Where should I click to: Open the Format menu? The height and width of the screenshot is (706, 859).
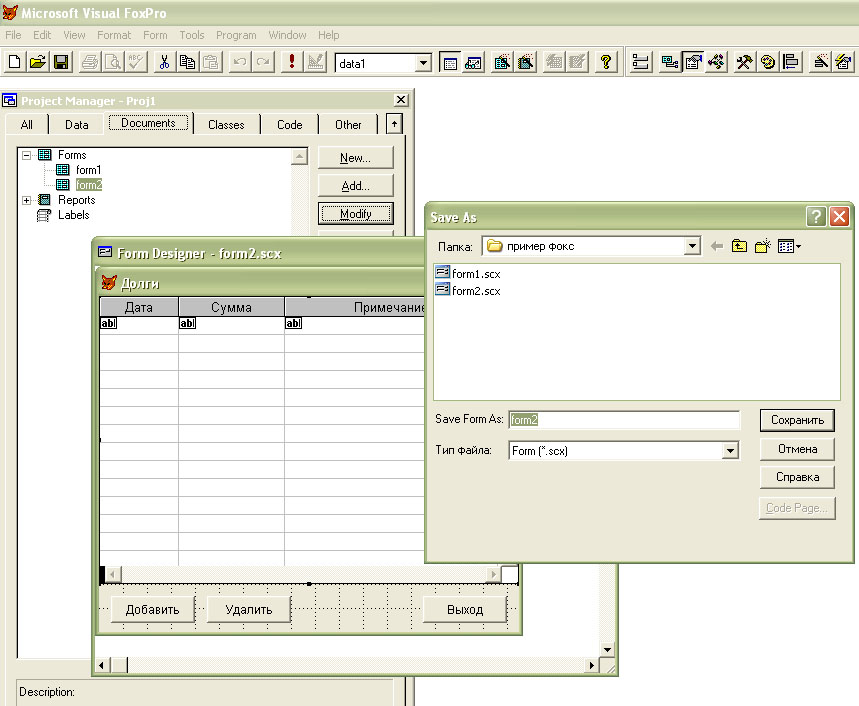pyautogui.click(x=114, y=35)
